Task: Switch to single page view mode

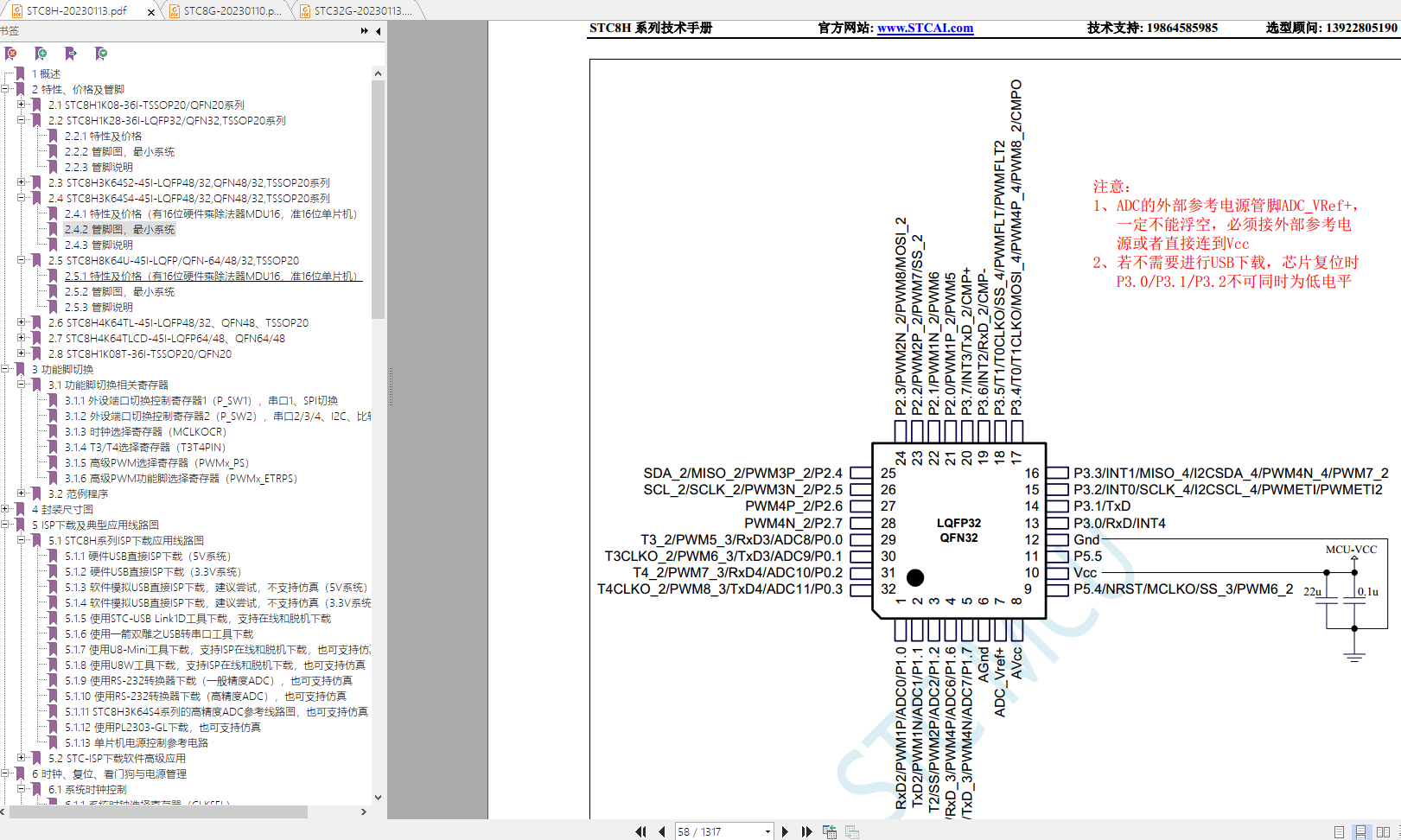Action: [1339, 831]
